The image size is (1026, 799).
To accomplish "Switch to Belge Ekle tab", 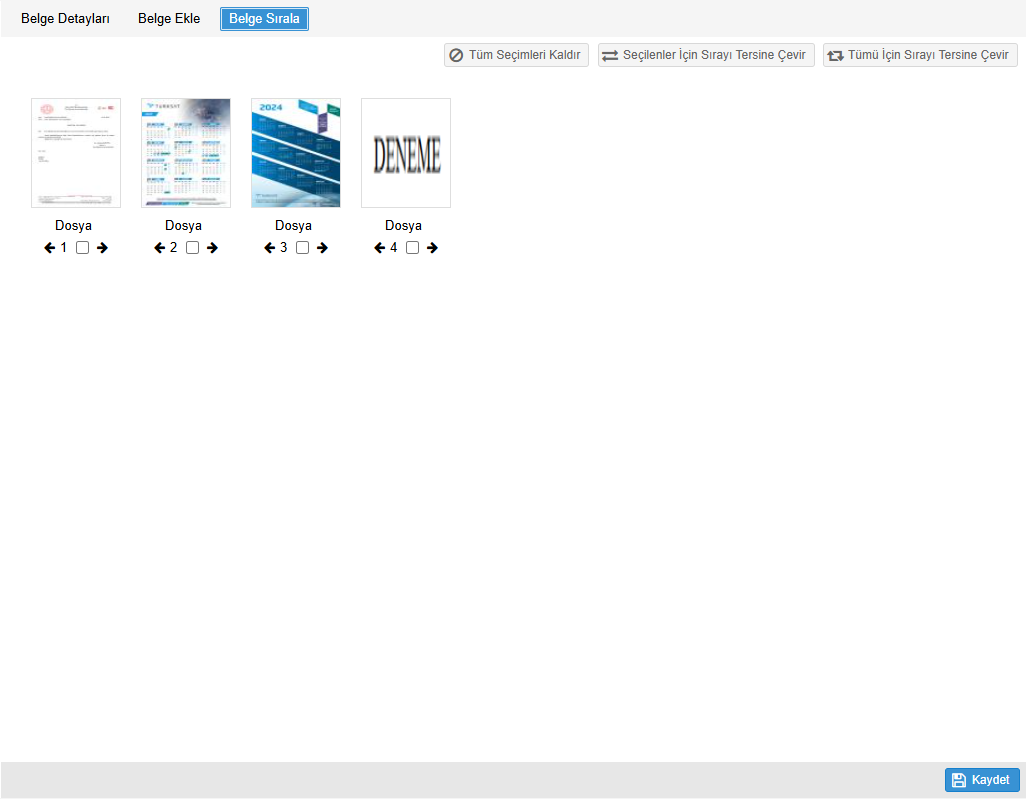I will point(169,19).
